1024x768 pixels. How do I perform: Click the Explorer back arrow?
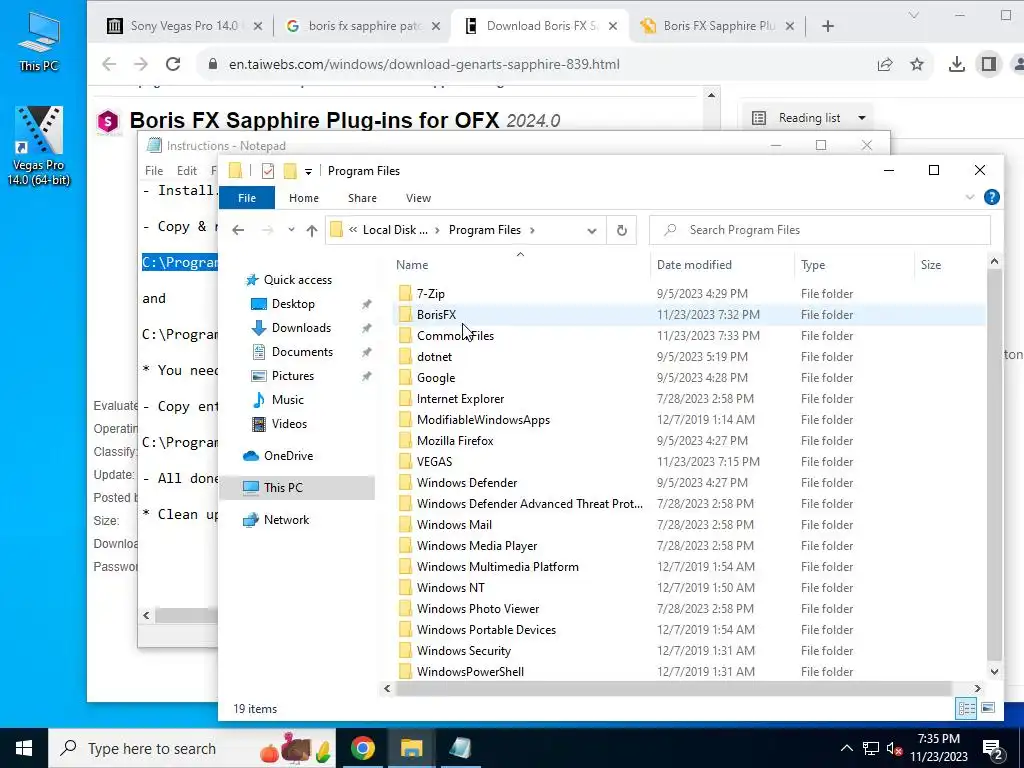tap(238, 230)
